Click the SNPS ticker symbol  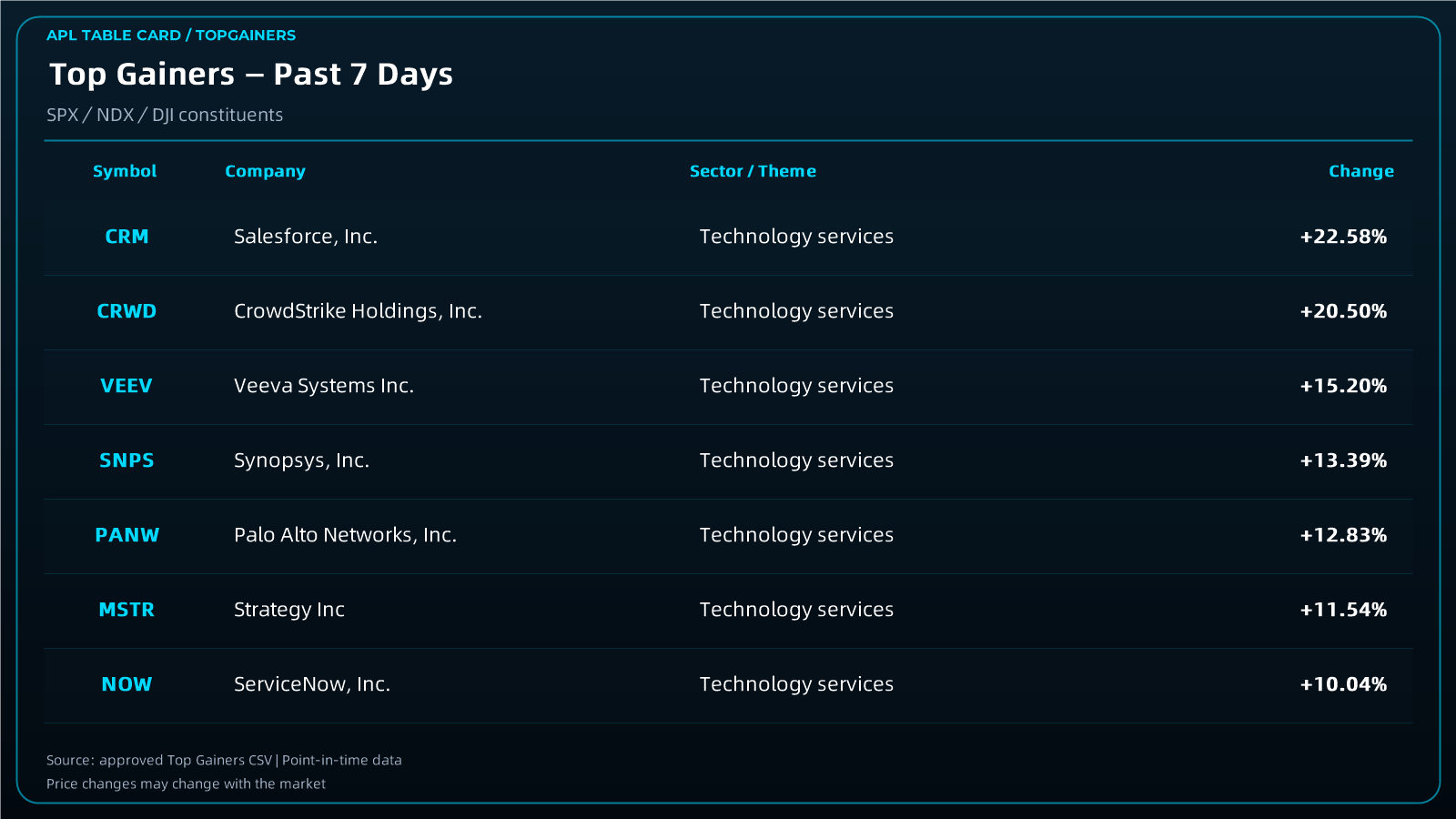[x=126, y=460]
